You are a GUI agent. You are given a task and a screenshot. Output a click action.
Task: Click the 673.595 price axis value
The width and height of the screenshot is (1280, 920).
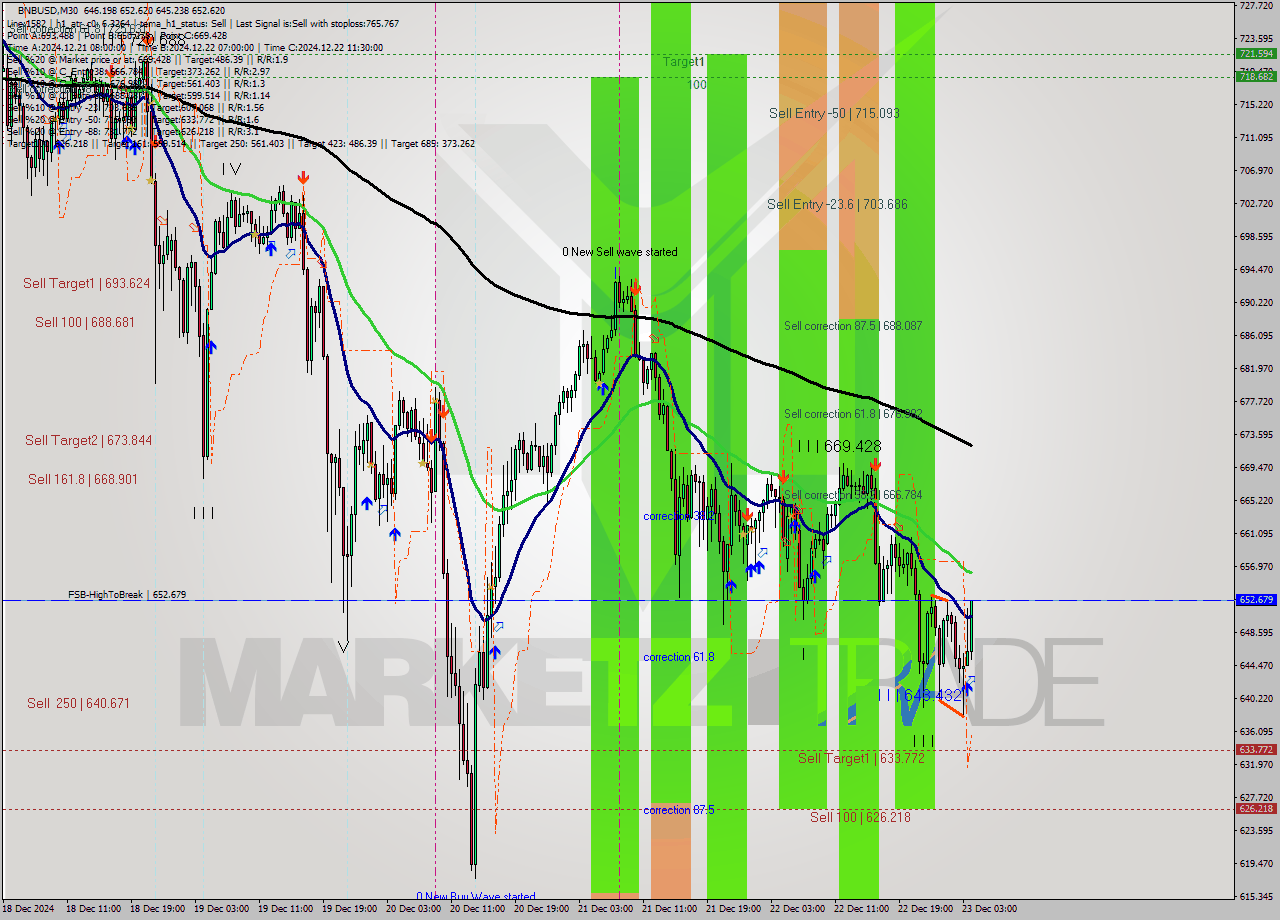click(1256, 434)
